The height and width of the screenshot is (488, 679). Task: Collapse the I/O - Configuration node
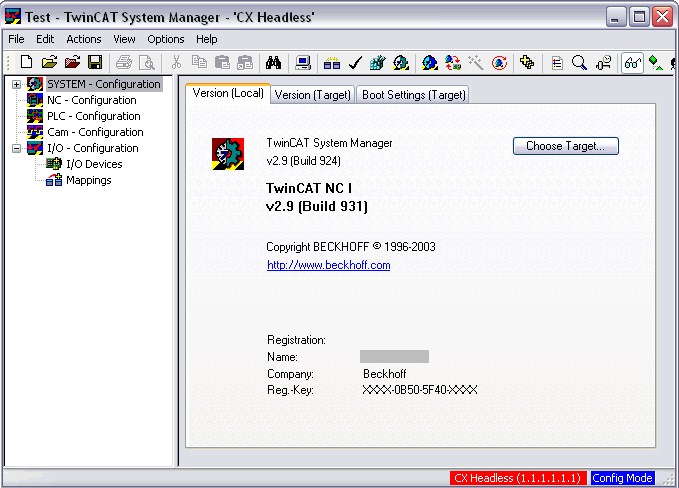coord(16,148)
